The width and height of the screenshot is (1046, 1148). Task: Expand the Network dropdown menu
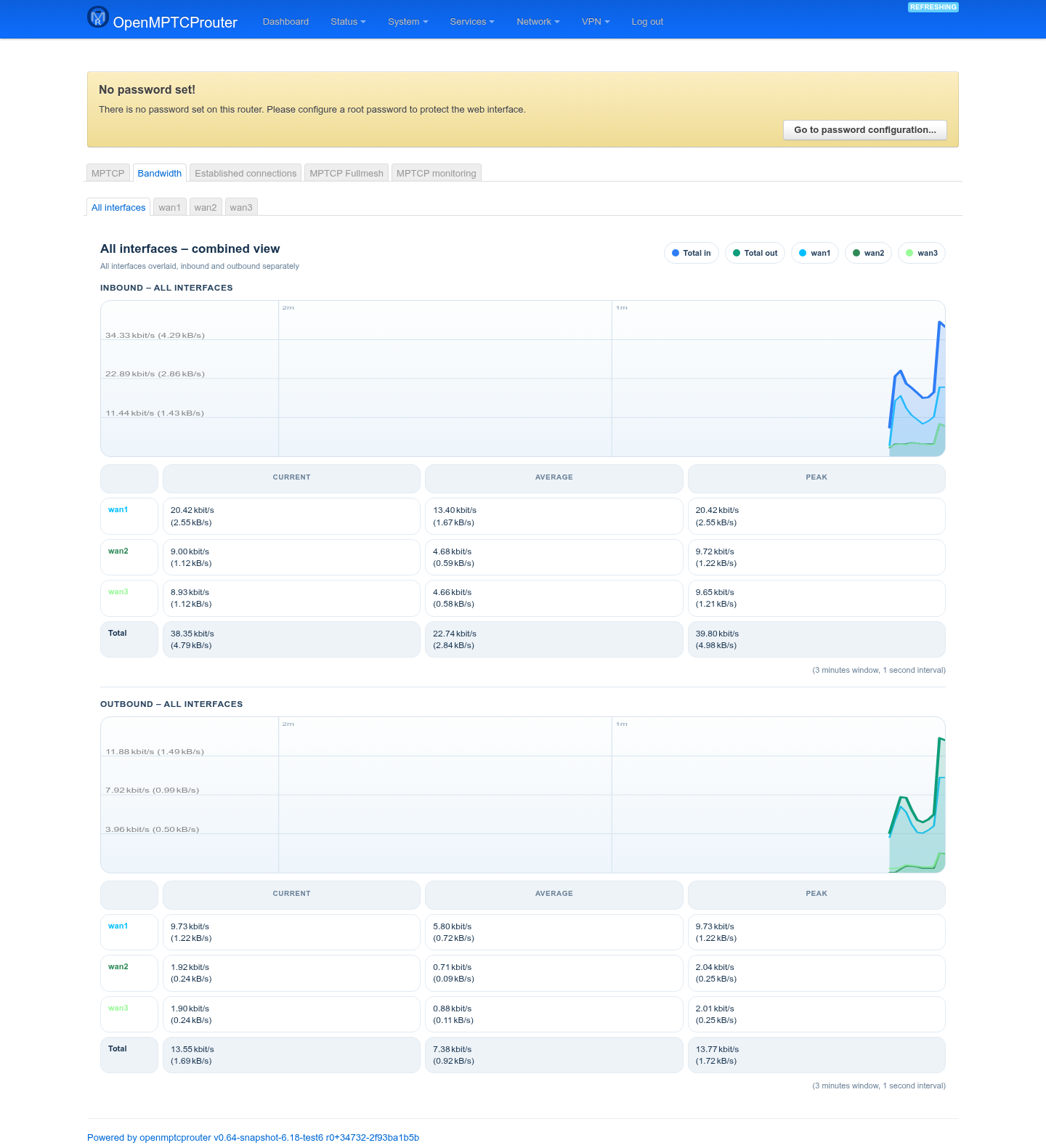(538, 22)
